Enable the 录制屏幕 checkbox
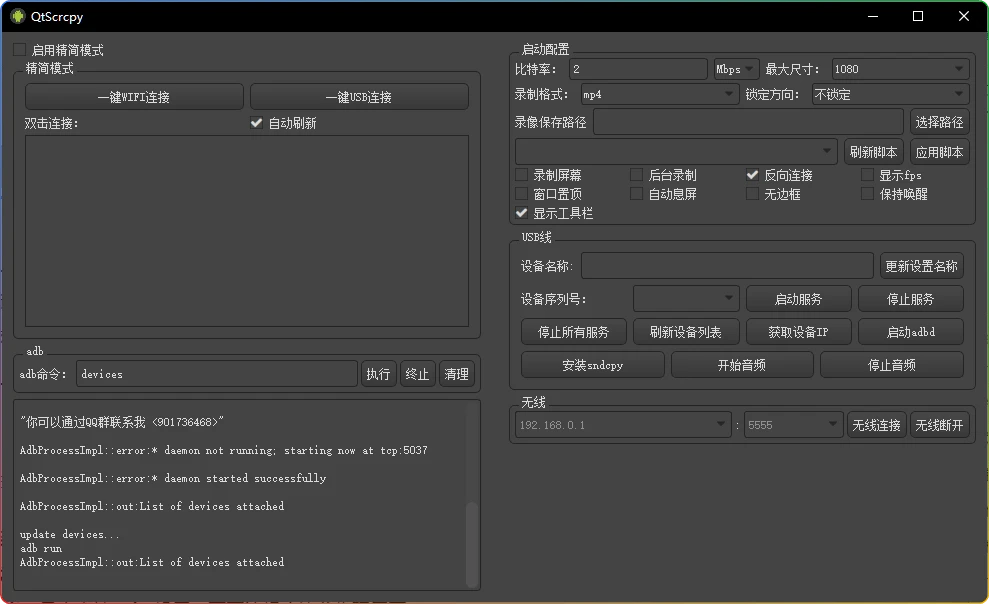Screen dimensions: 989x604 pos(521,174)
